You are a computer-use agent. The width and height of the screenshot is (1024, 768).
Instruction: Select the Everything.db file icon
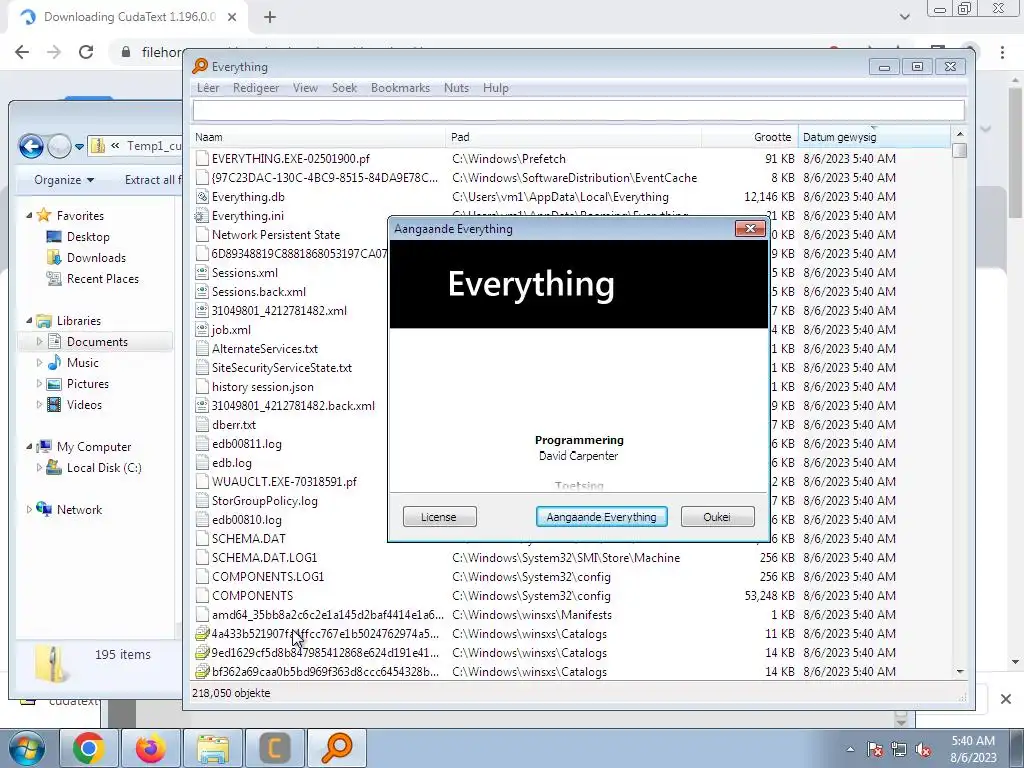pyautogui.click(x=202, y=197)
